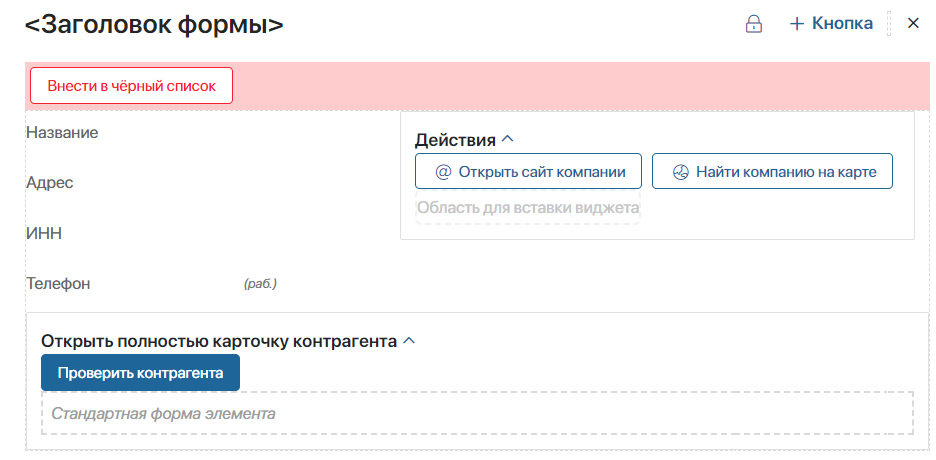Click the globe icon on map button
936x460 pixels.
pyautogui.click(x=681, y=172)
